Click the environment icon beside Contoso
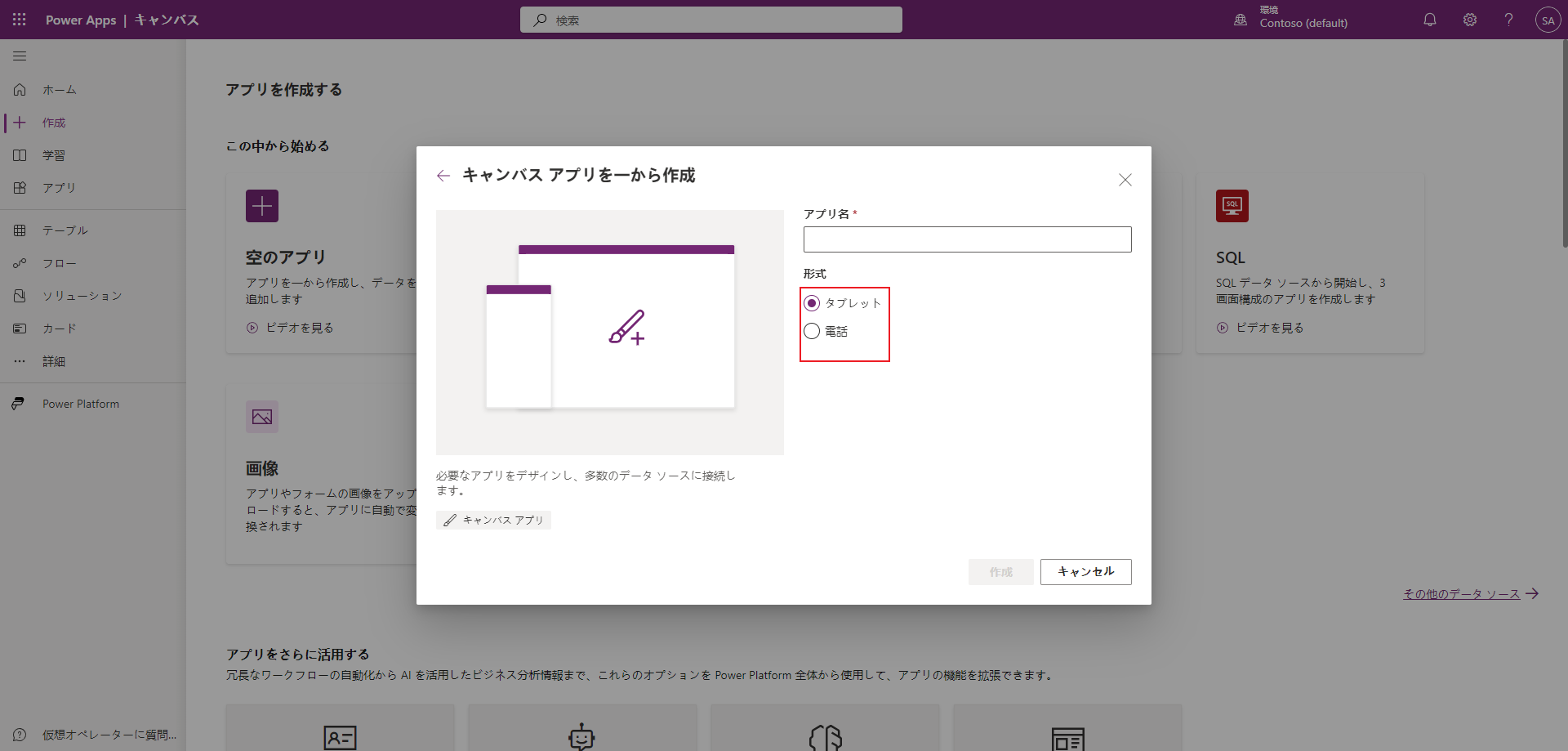The height and width of the screenshot is (751, 1568). (x=1241, y=20)
